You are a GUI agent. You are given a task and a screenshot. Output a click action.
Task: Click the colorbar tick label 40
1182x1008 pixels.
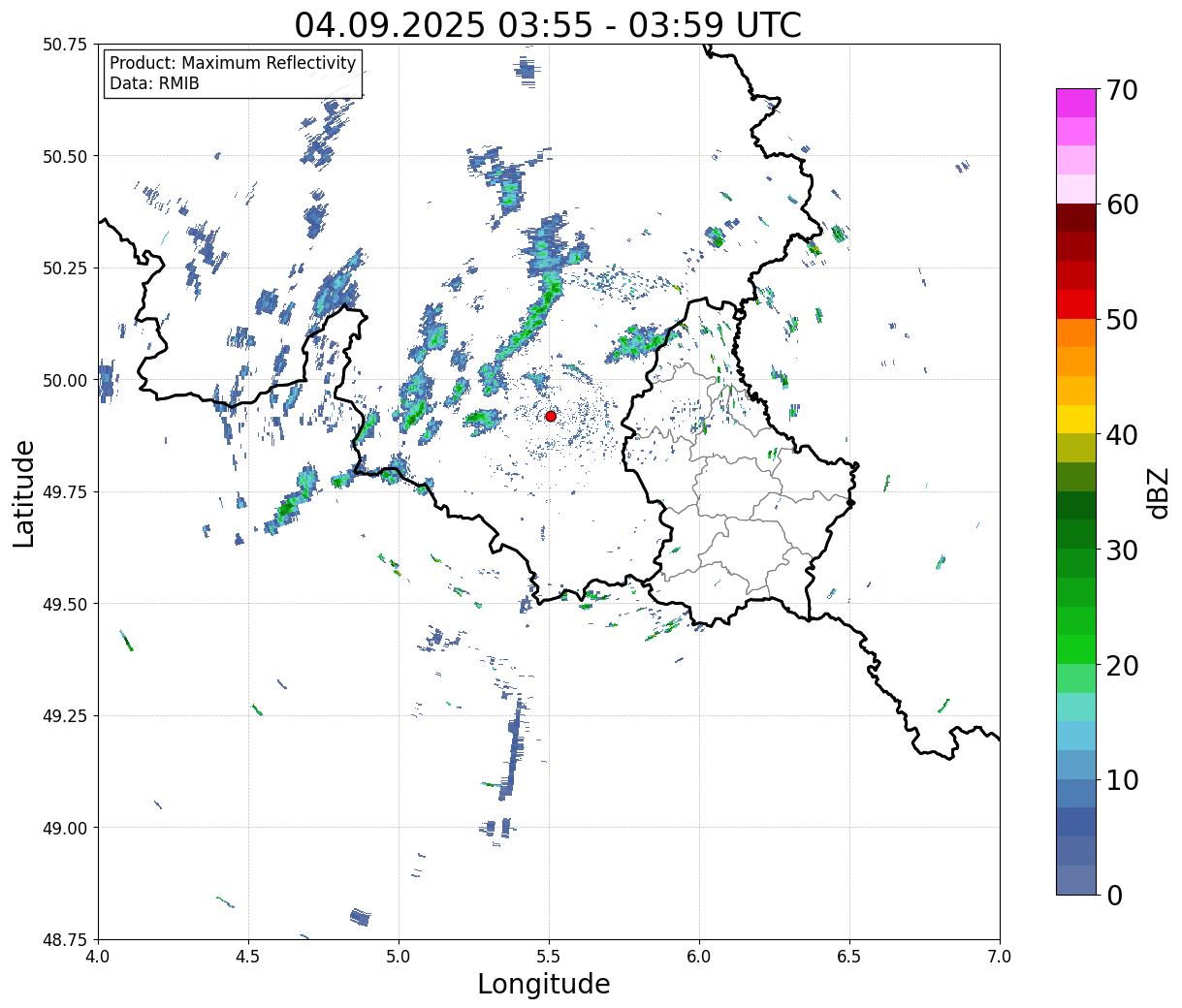click(x=1121, y=435)
